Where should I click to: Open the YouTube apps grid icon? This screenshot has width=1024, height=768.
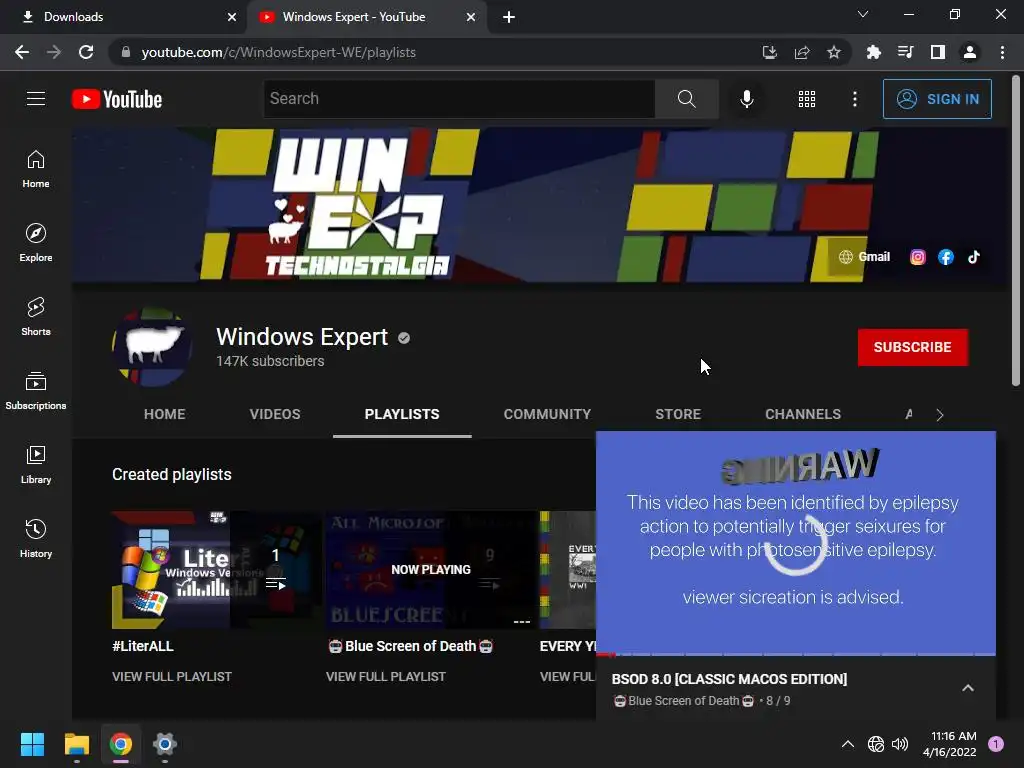pos(807,99)
